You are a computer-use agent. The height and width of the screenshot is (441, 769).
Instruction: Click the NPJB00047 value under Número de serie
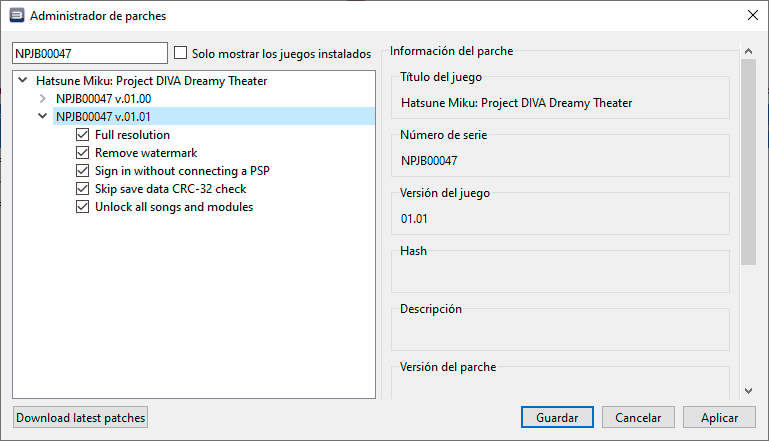(429, 161)
